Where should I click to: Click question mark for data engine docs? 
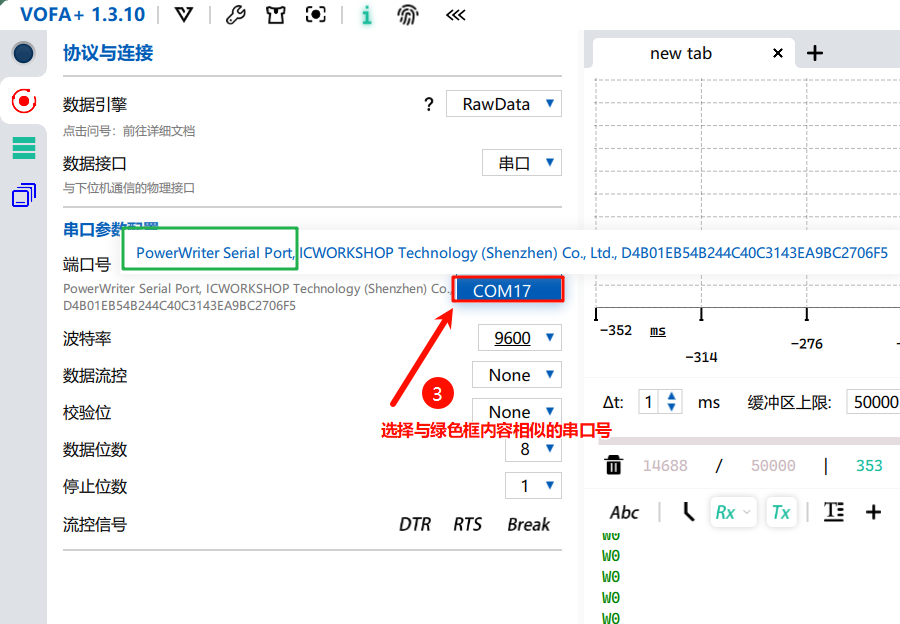[429, 104]
